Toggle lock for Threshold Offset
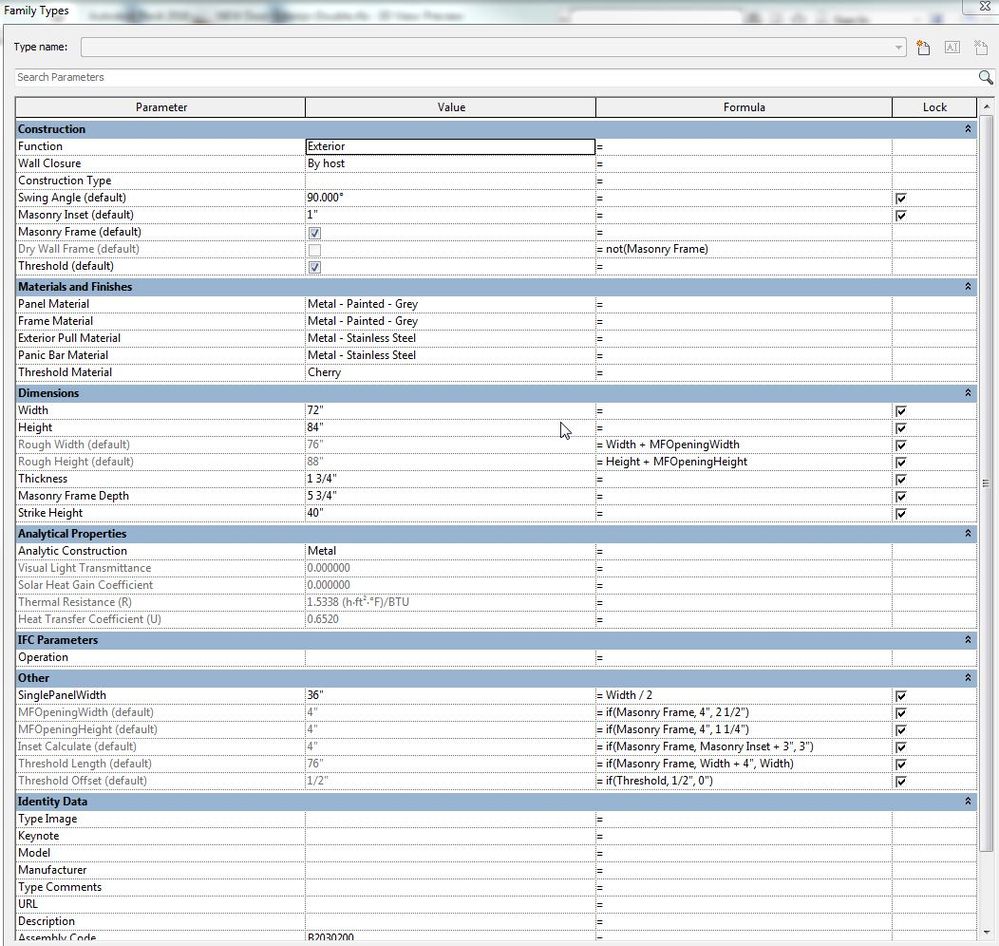This screenshot has width=999, height=946. coord(901,781)
